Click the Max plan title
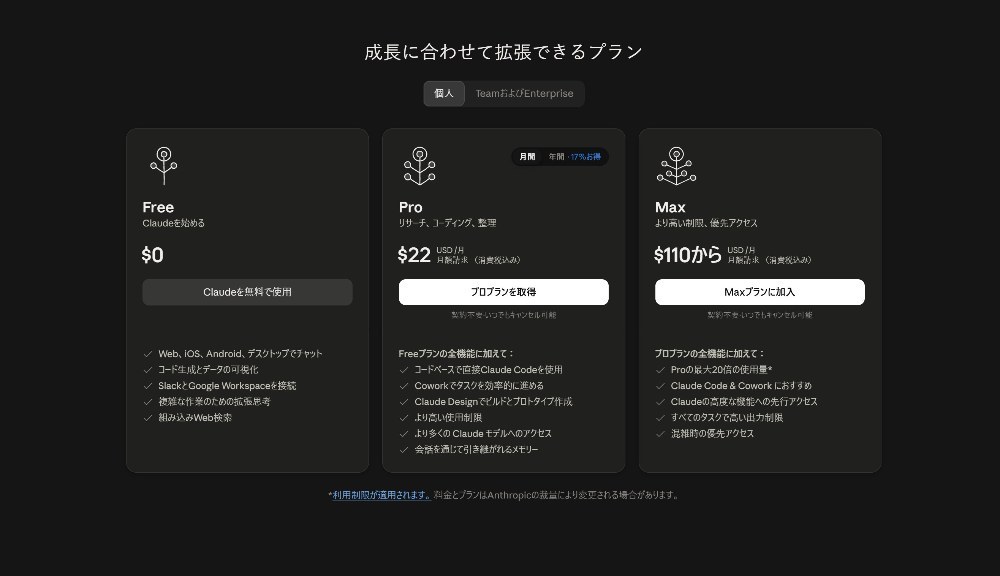Screen dimensions: 1000x576 [x=670, y=207]
